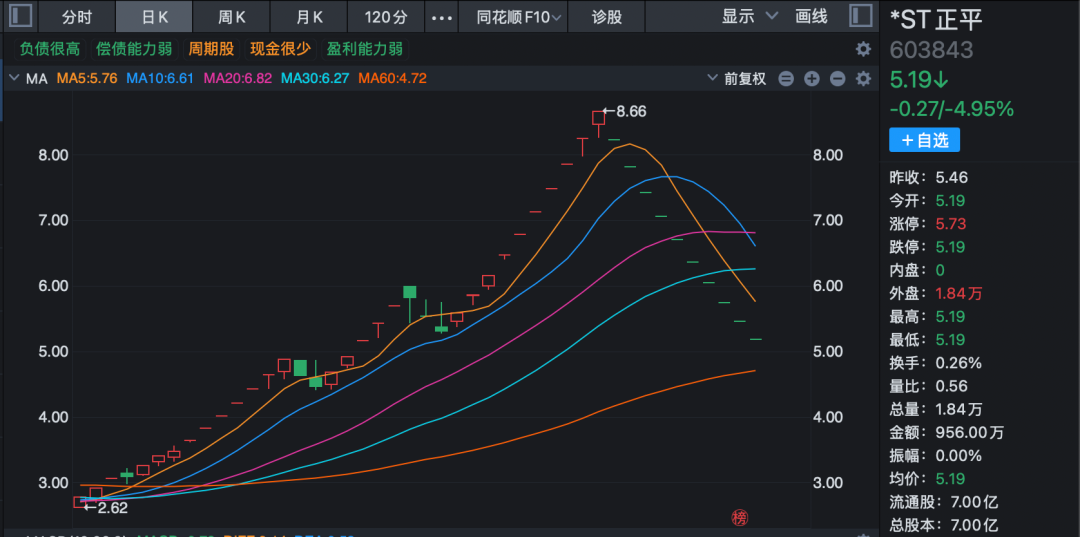Open tag row settings gear icon
Viewport: 1080px width, 537px height.
(863, 49)
